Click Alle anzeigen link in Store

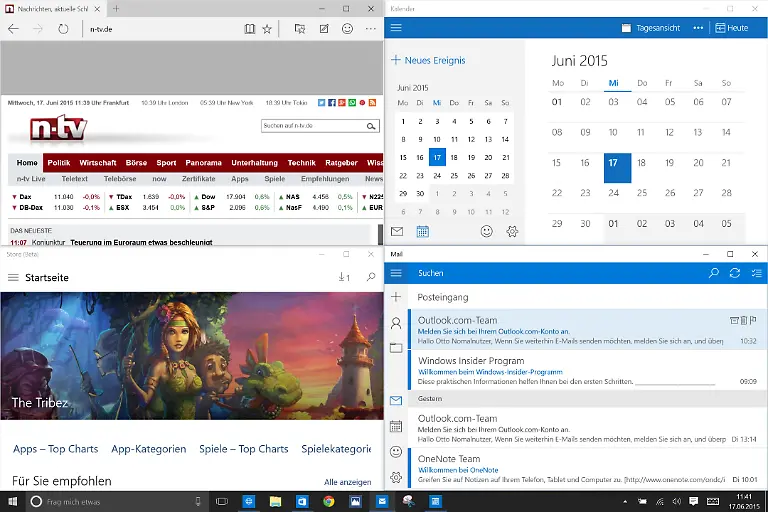(x=347, y=482)
